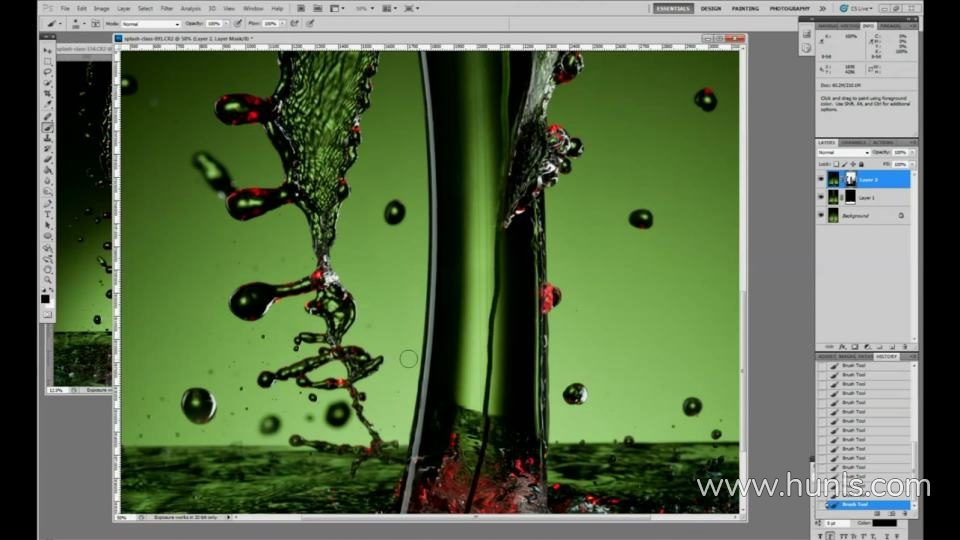Open the brush Mode dropdown

click(x=151, y=24)
